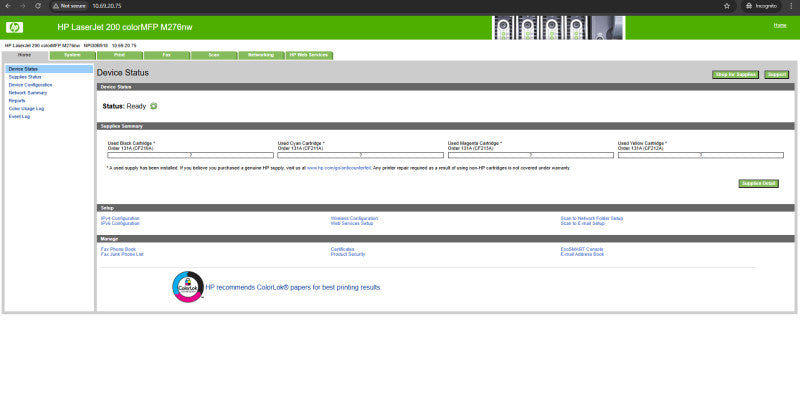Go forward using the browser forward arrow

pos(22,6)
